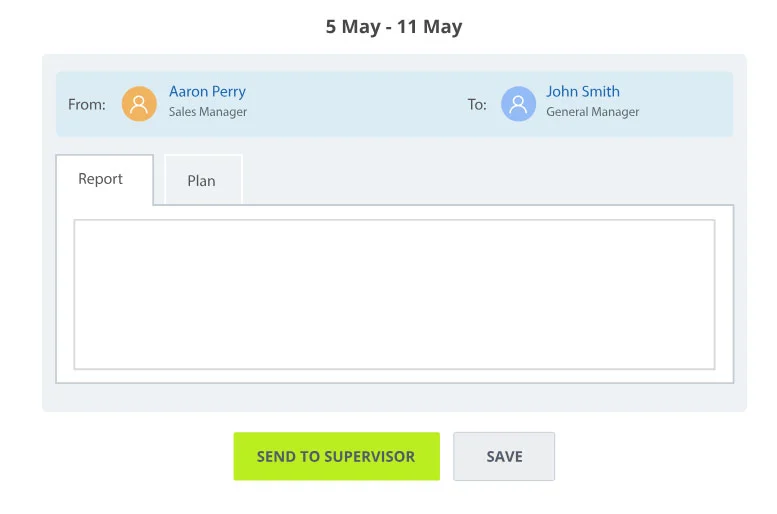Switch to the Plan tab
This screenshot has height=514, width=777.
[x=201, y=181]
